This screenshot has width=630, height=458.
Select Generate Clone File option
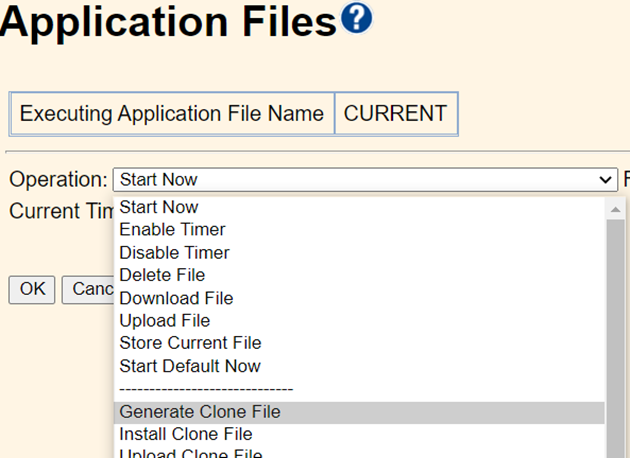point(200,412)
